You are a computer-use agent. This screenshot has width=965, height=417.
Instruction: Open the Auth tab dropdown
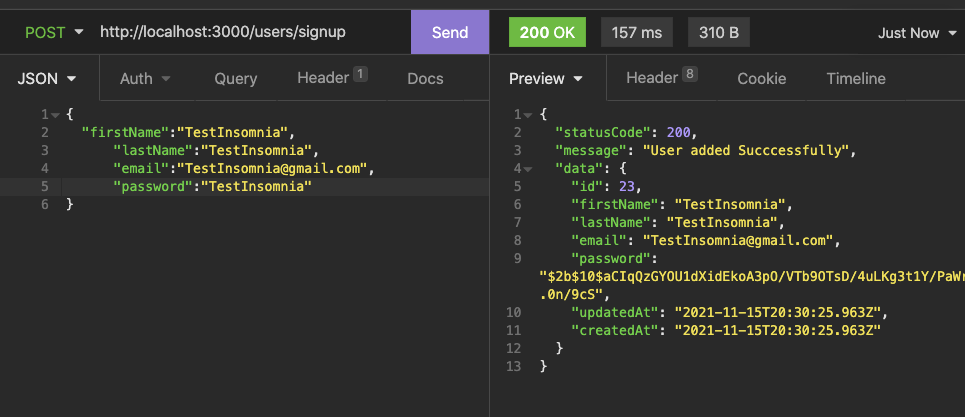pyautogui.click(x=145, y=78)
